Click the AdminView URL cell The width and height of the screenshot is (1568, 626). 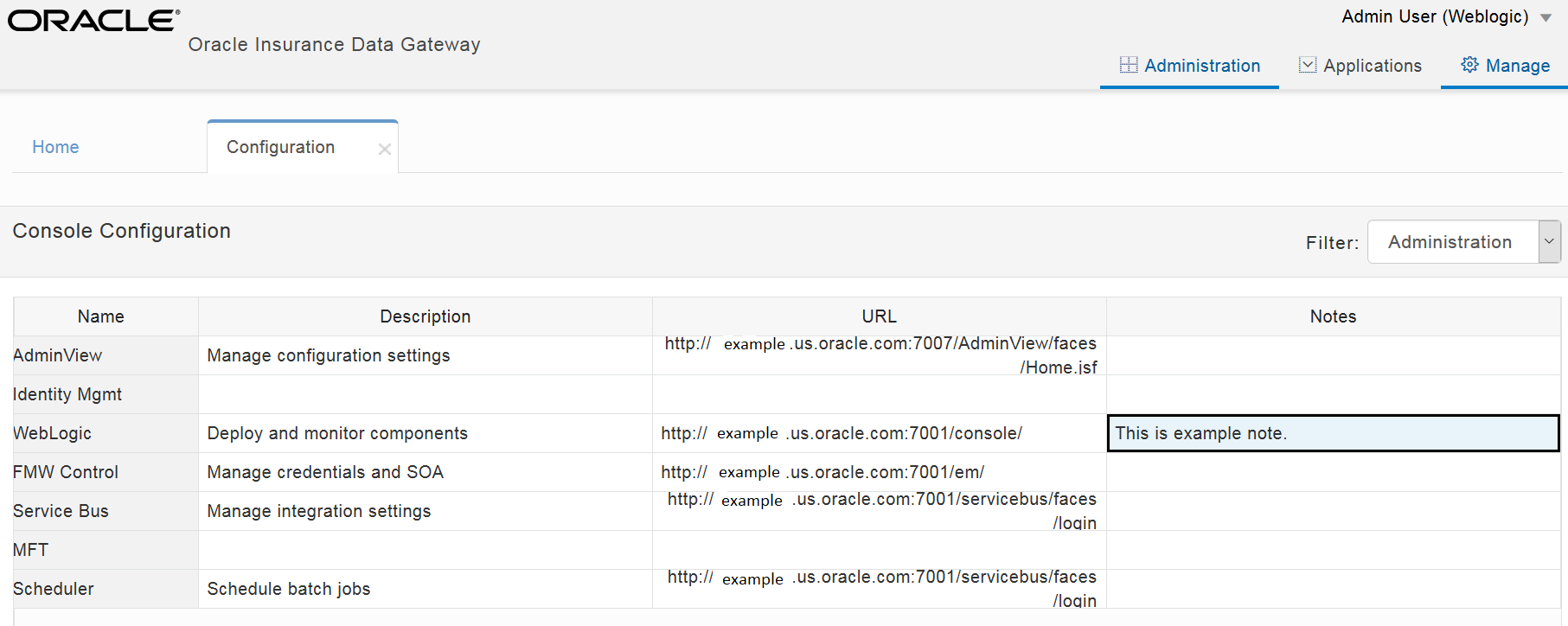[880, 355]
